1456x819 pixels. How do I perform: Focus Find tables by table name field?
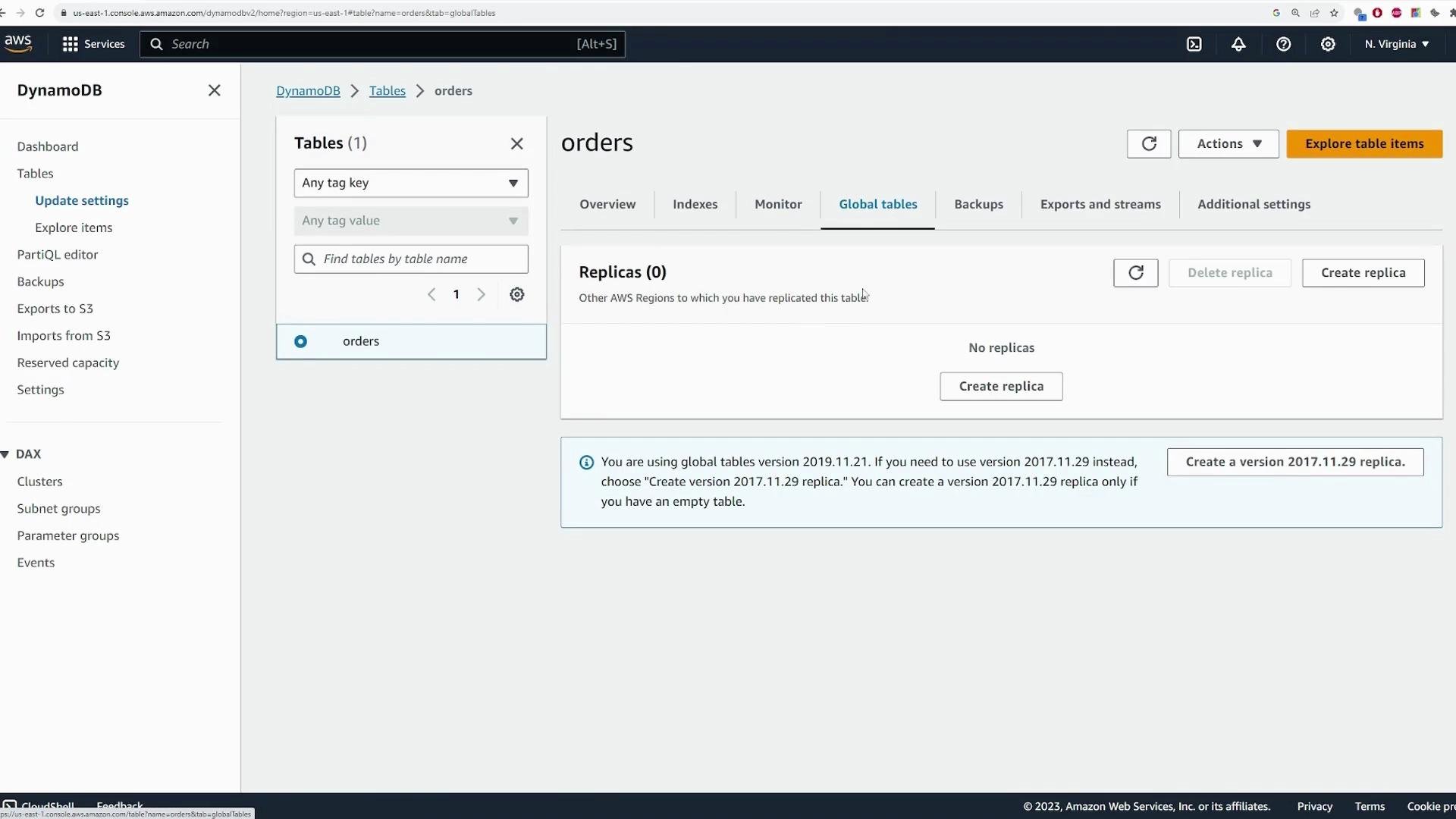tap(411, 259)
